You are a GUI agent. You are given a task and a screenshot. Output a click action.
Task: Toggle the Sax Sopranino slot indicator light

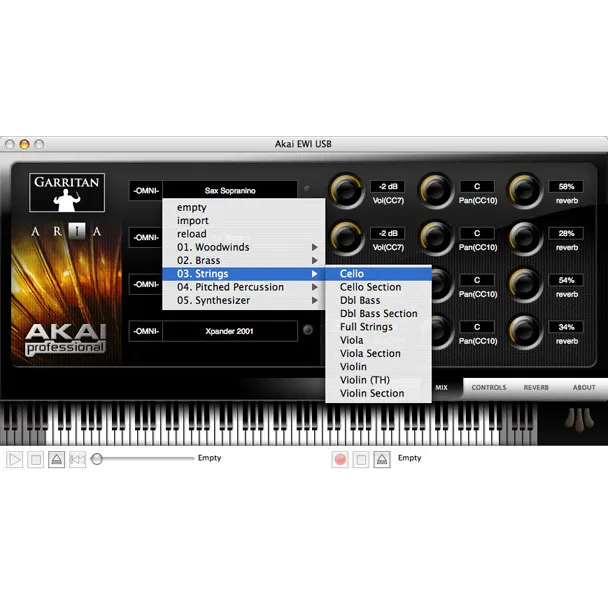click(x=307, y=189)
